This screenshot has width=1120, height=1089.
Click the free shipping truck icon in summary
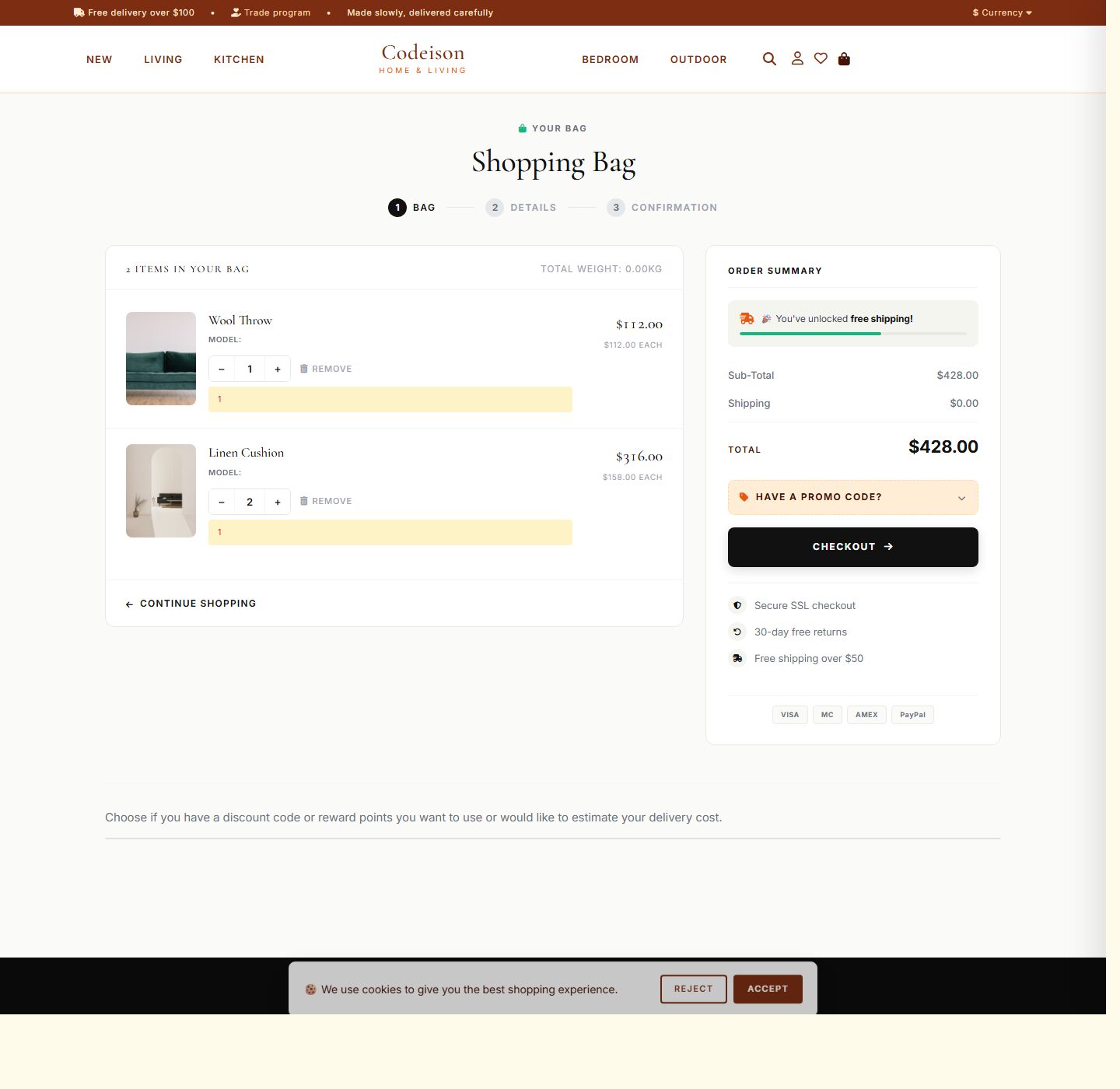point(747,318)
